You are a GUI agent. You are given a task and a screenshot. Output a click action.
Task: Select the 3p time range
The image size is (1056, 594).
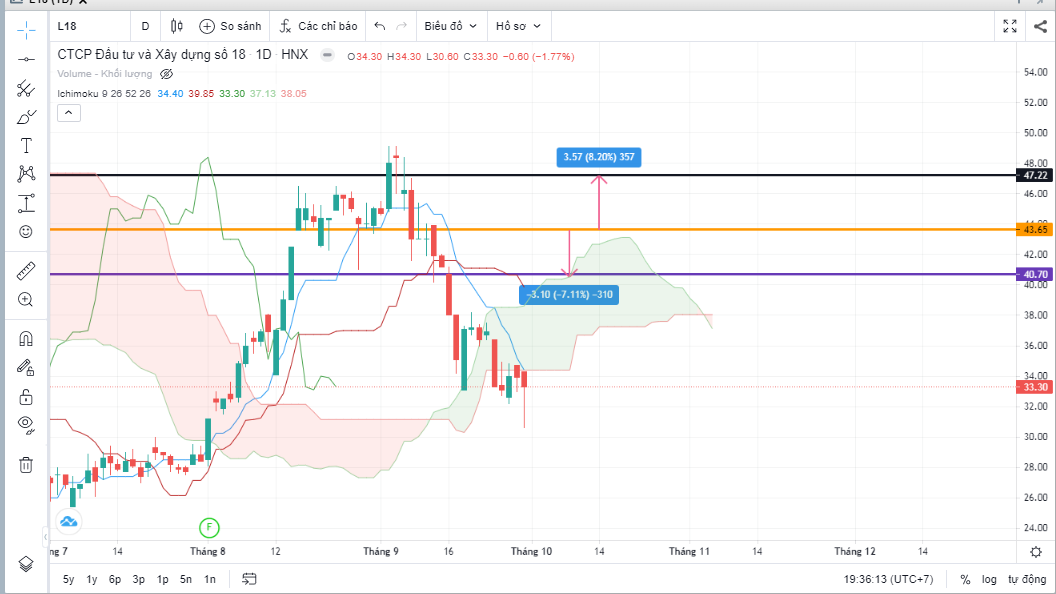(x=139, y=579)
